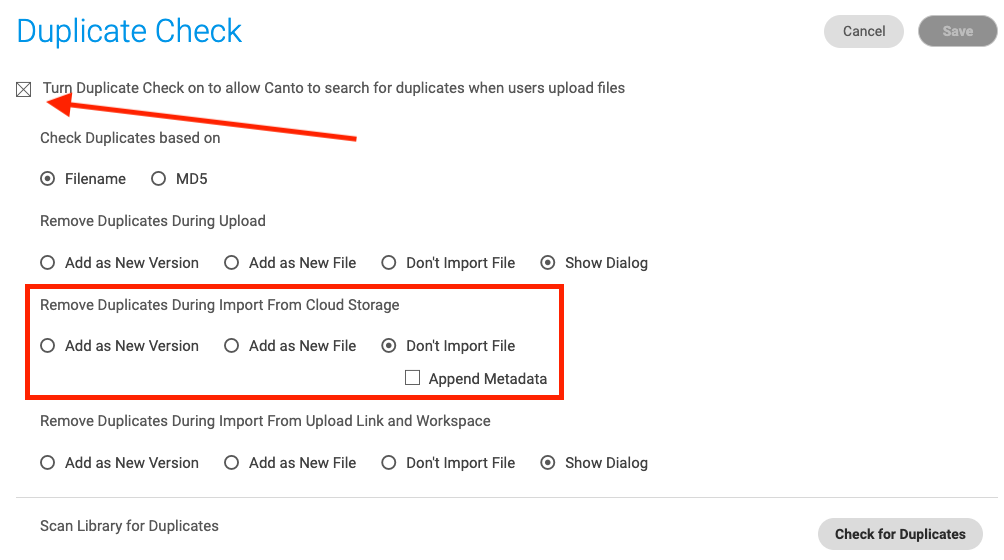Click the Save button
The height and width of the screenshot is (560, 1004).
point(957,31)
